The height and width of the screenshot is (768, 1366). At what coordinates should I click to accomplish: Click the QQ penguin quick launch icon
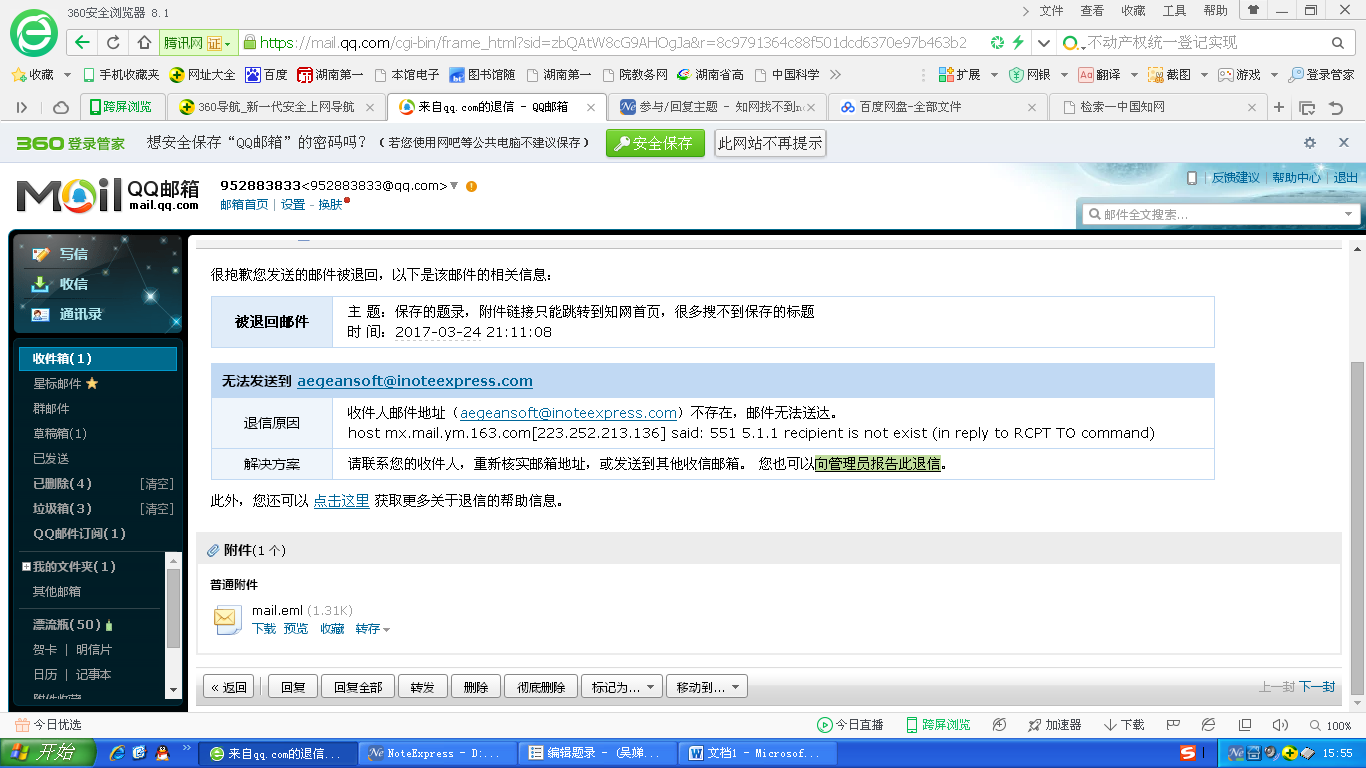tap(163, 753)
